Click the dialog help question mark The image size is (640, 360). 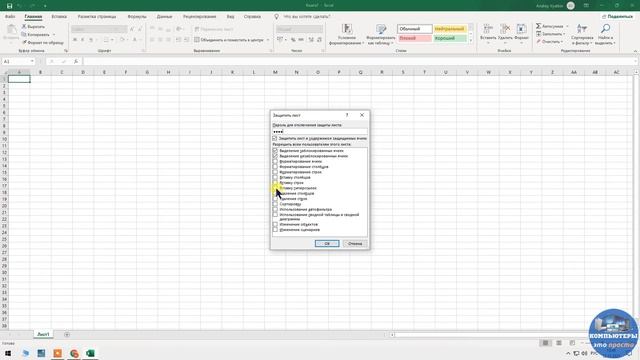coord(347,115)
